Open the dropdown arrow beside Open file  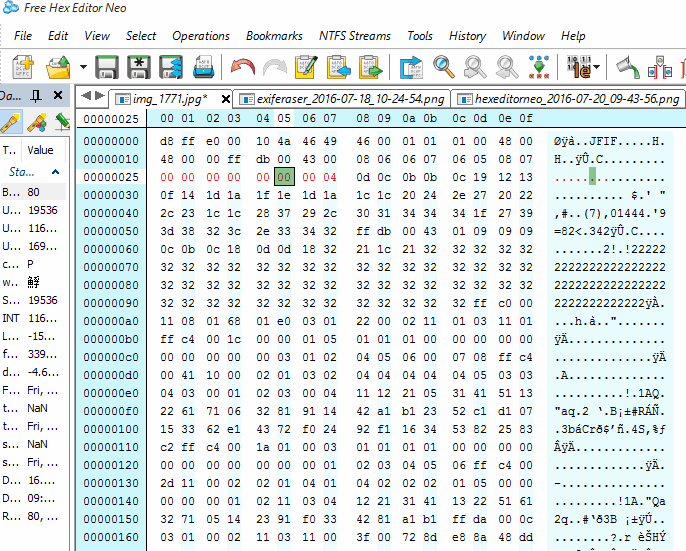(x=83, y=67)
